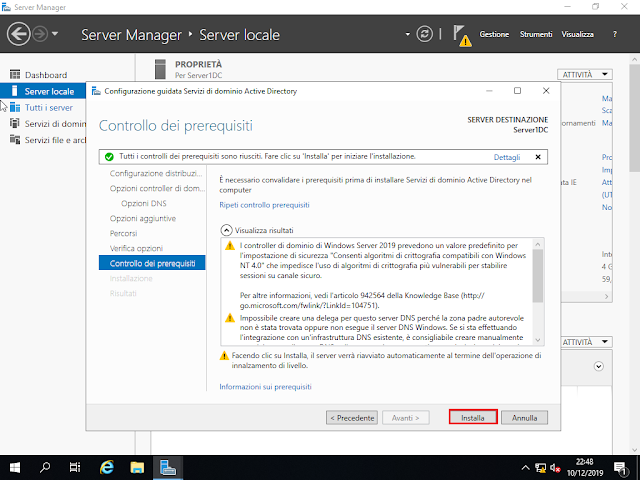
Task: Open the notifications flag with warning
Action: (x=462, y=36)
